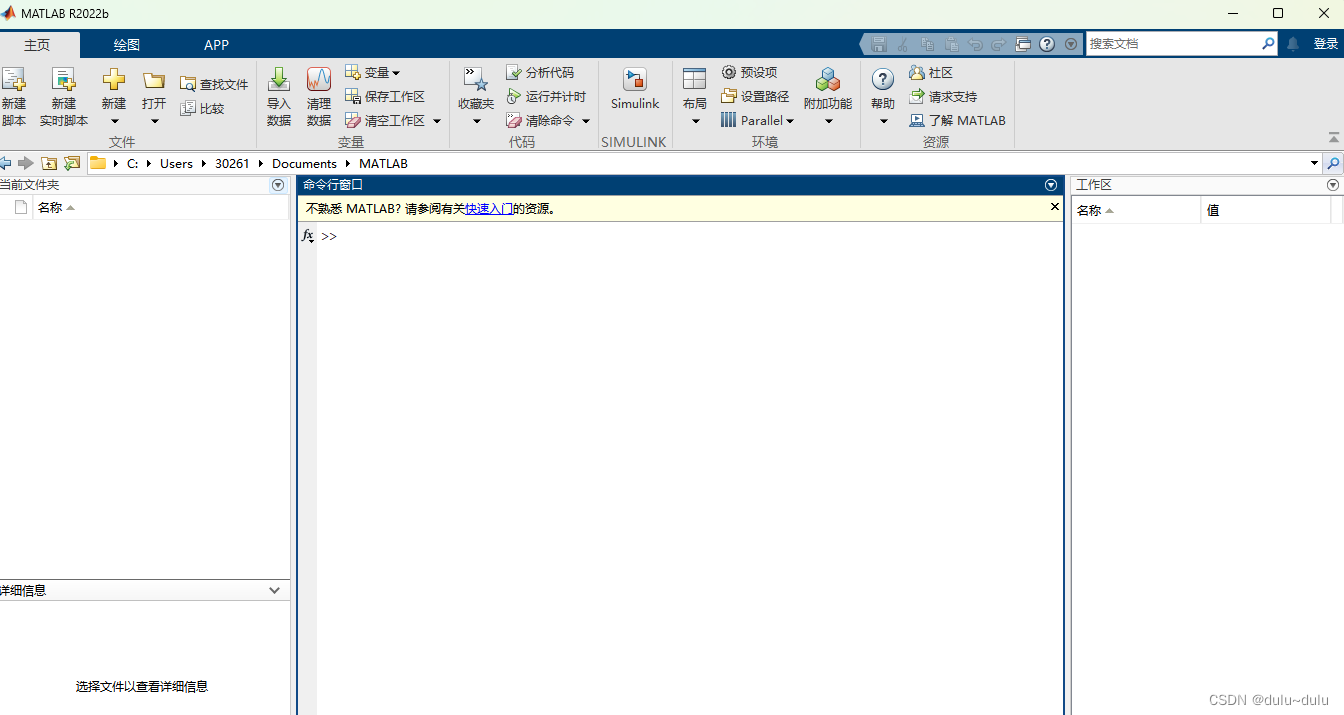
Task: Click the forward arrow in the folder toolbar
Action: (x=26, y=163)
